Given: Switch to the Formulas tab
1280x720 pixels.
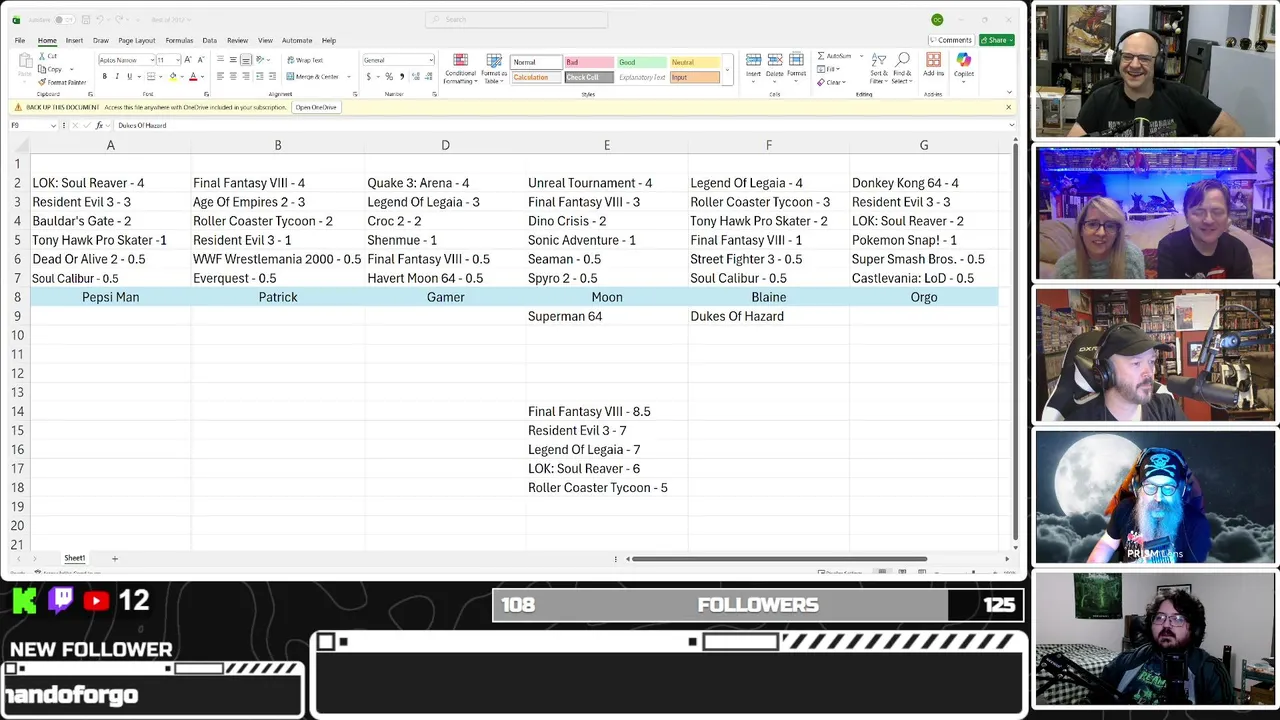Looking at the screenshot, I should pyautogui.click(x=179, y=40).
